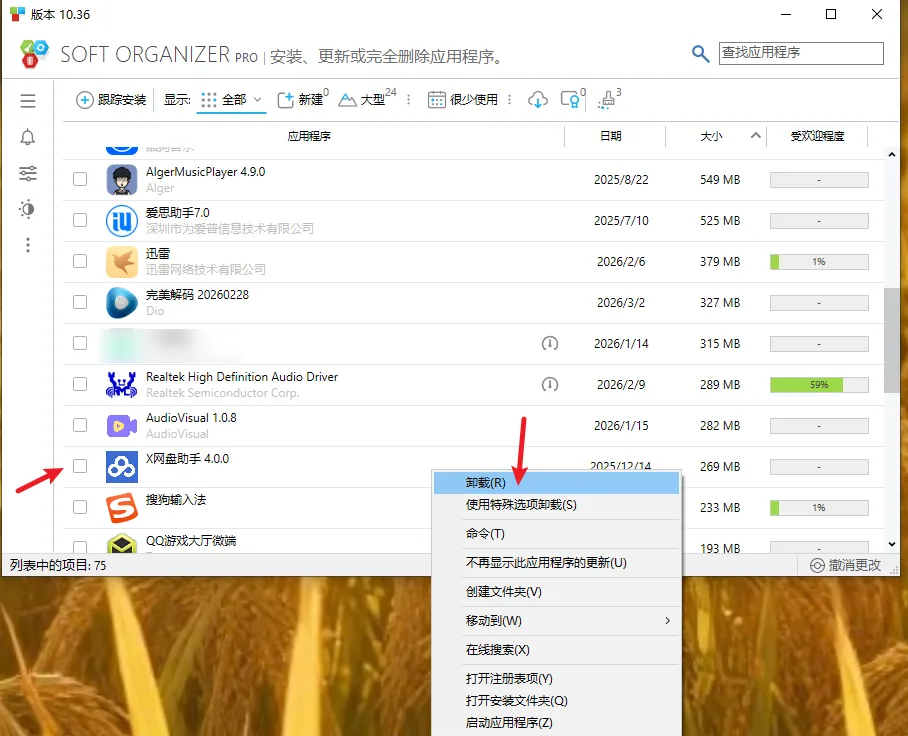Open the 全部 display filter dropdown
908x736 pixels.
[231, 100]
